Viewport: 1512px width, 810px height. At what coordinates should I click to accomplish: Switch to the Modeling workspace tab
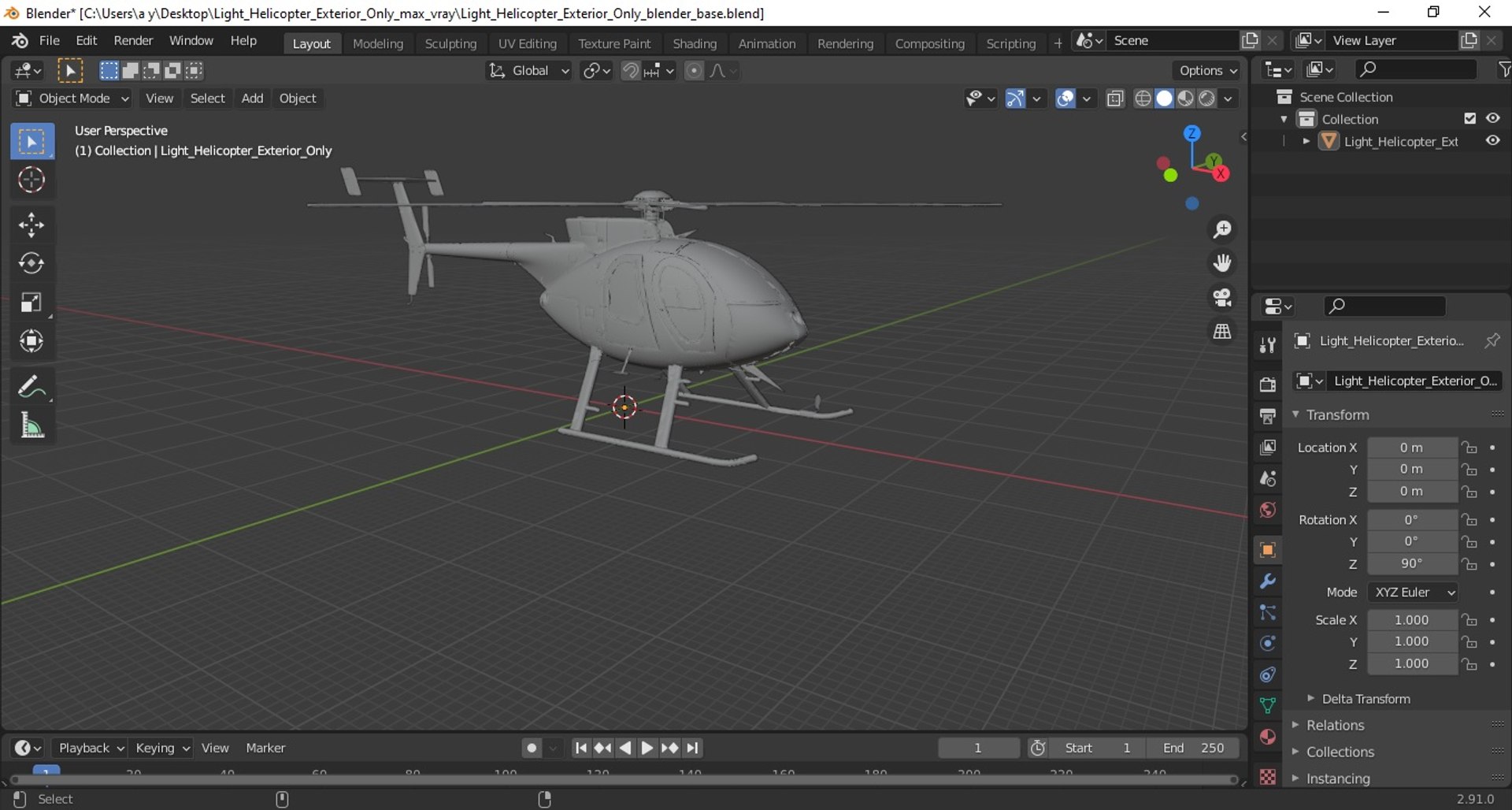[378, 43]
